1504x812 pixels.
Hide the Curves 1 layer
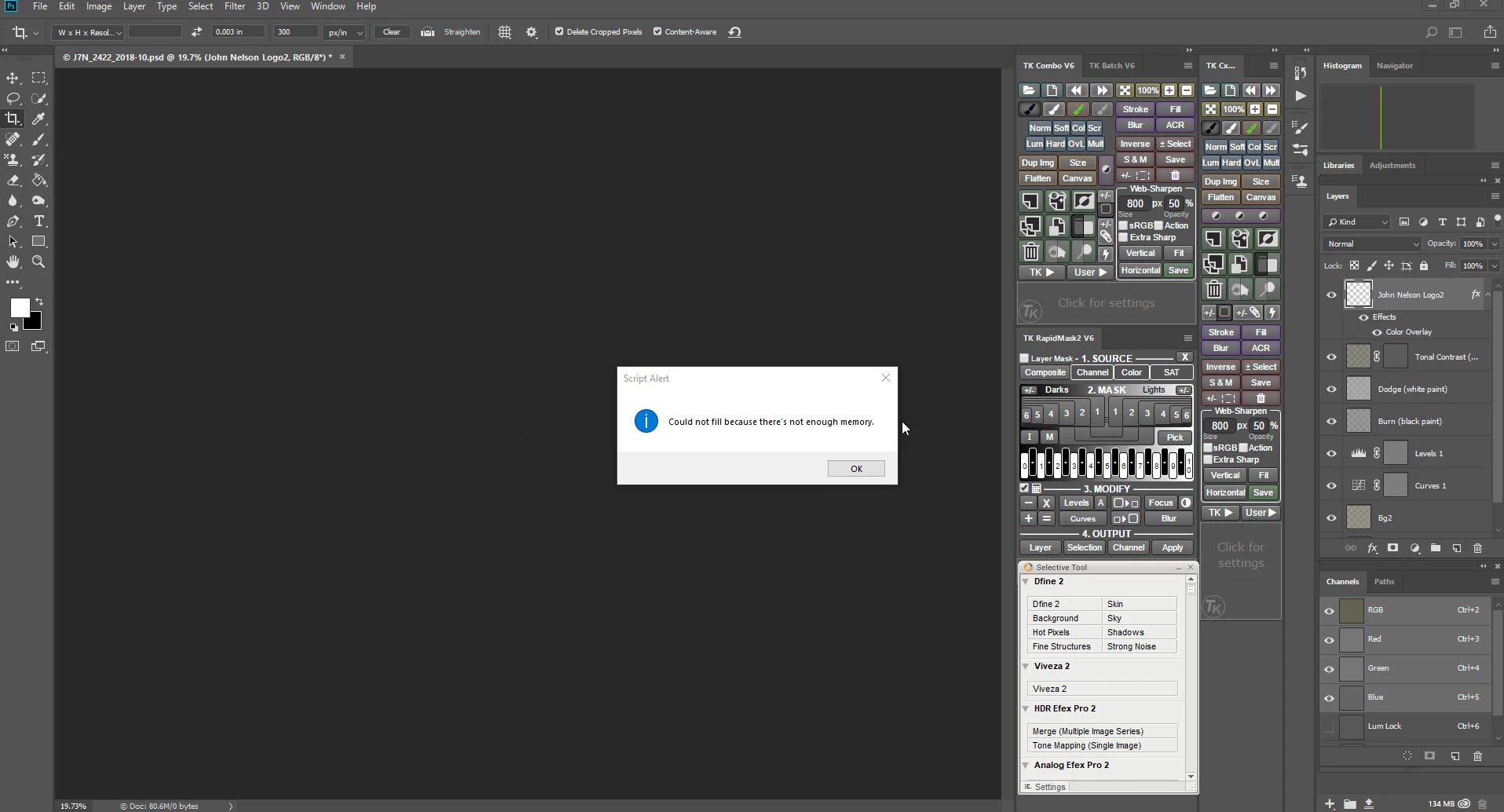(1331, 486)
